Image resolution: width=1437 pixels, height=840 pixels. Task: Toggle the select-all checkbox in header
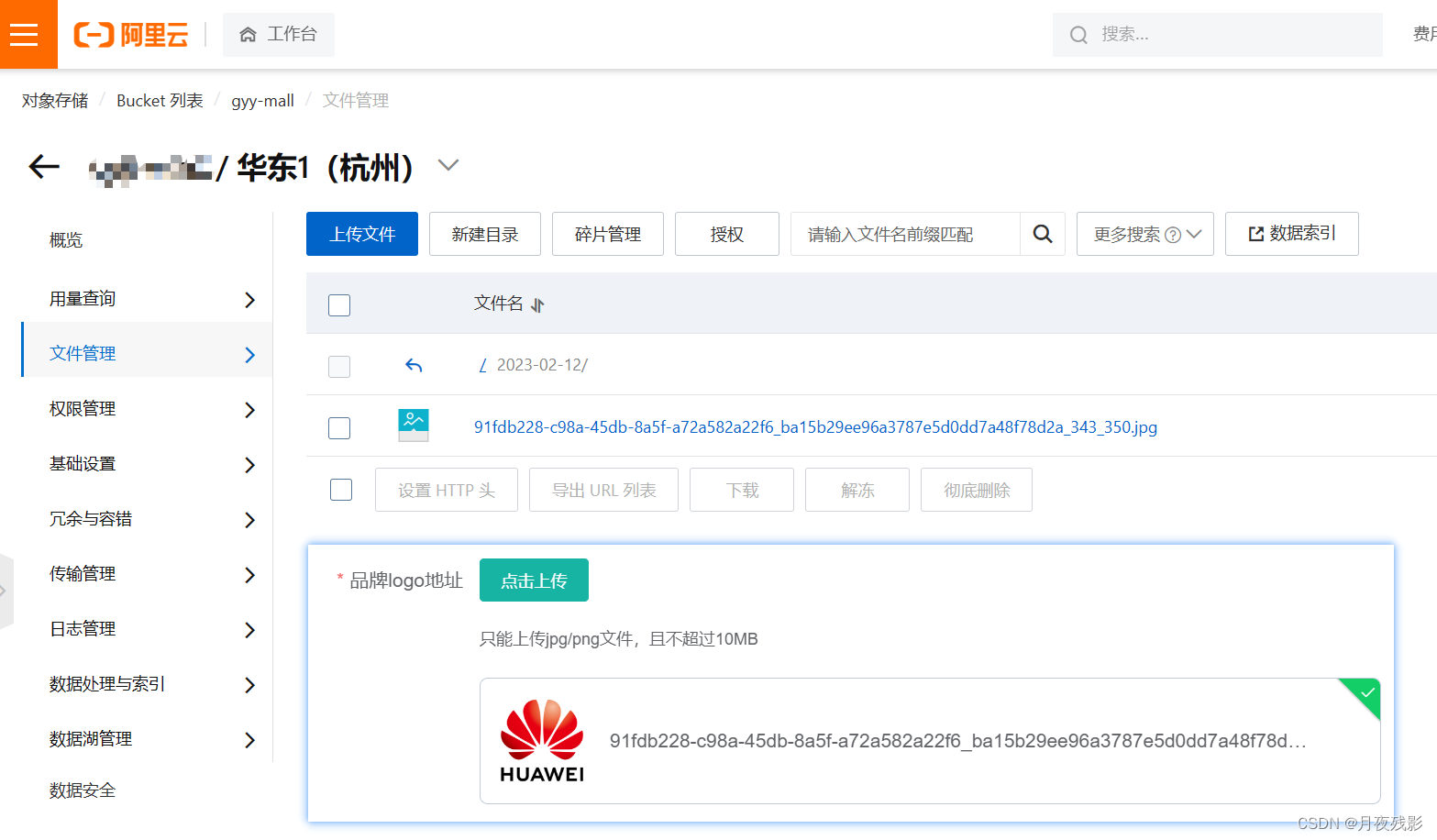pyautogui.click(x=339, y=305)
